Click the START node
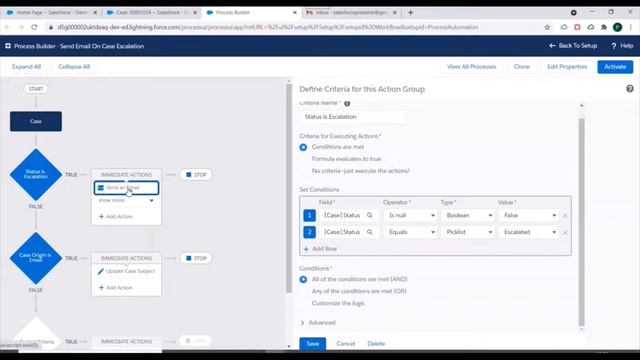Screen dimensions: 640x360 pos(36,89)
